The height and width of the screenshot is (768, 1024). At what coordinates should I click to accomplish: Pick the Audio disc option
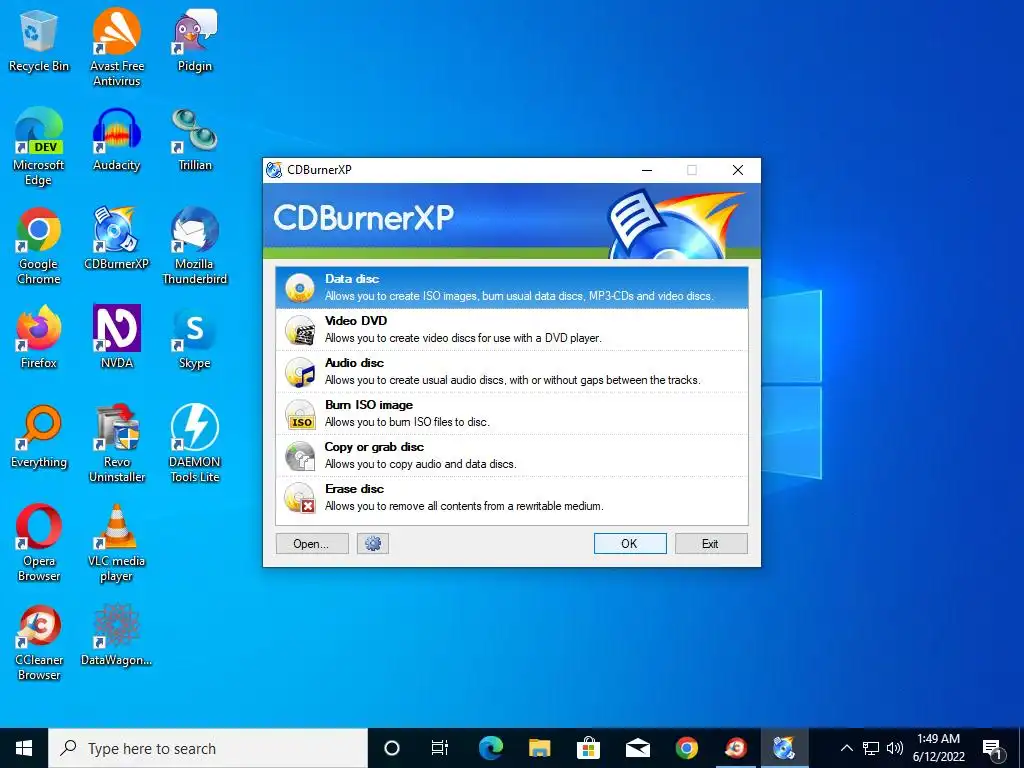pyautogui.click(x=511, y=371)
